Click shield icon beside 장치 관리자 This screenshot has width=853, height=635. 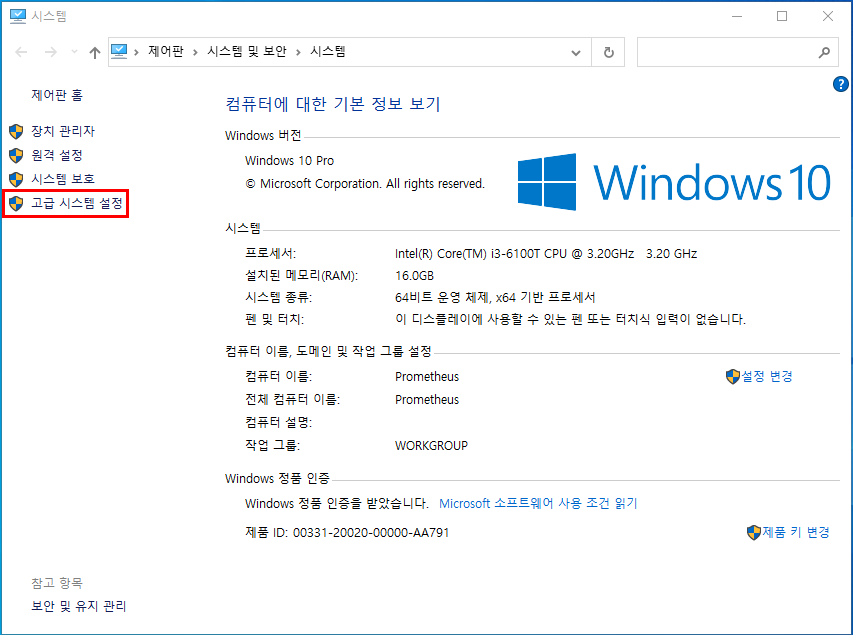16,131
